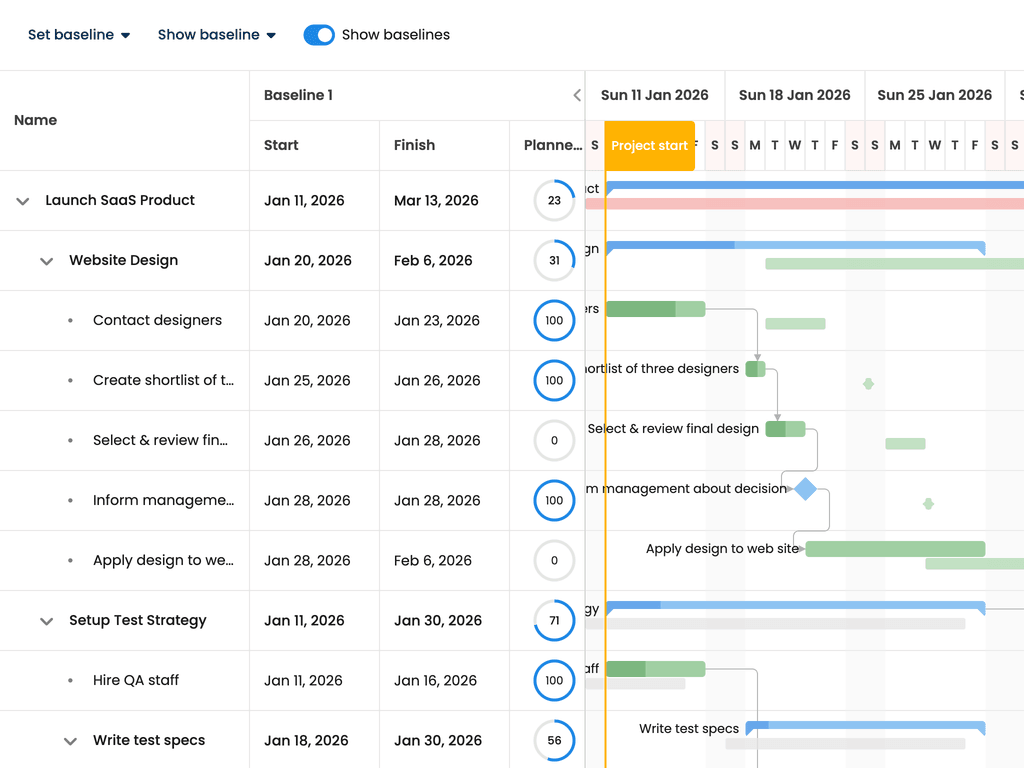Click the Project start timeline marker
Screen dimensions: 1024x768
pyautogui.click(x=649, y=146)
